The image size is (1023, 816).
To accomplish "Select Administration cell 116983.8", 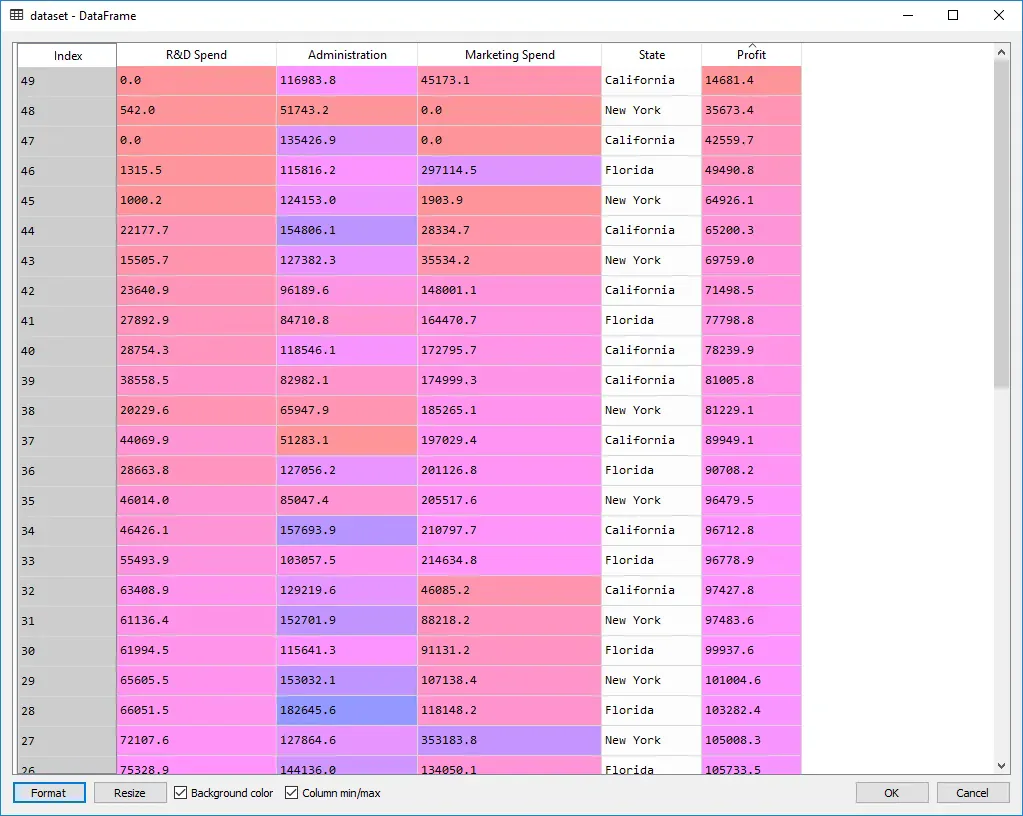I will [x=346, y=80].
